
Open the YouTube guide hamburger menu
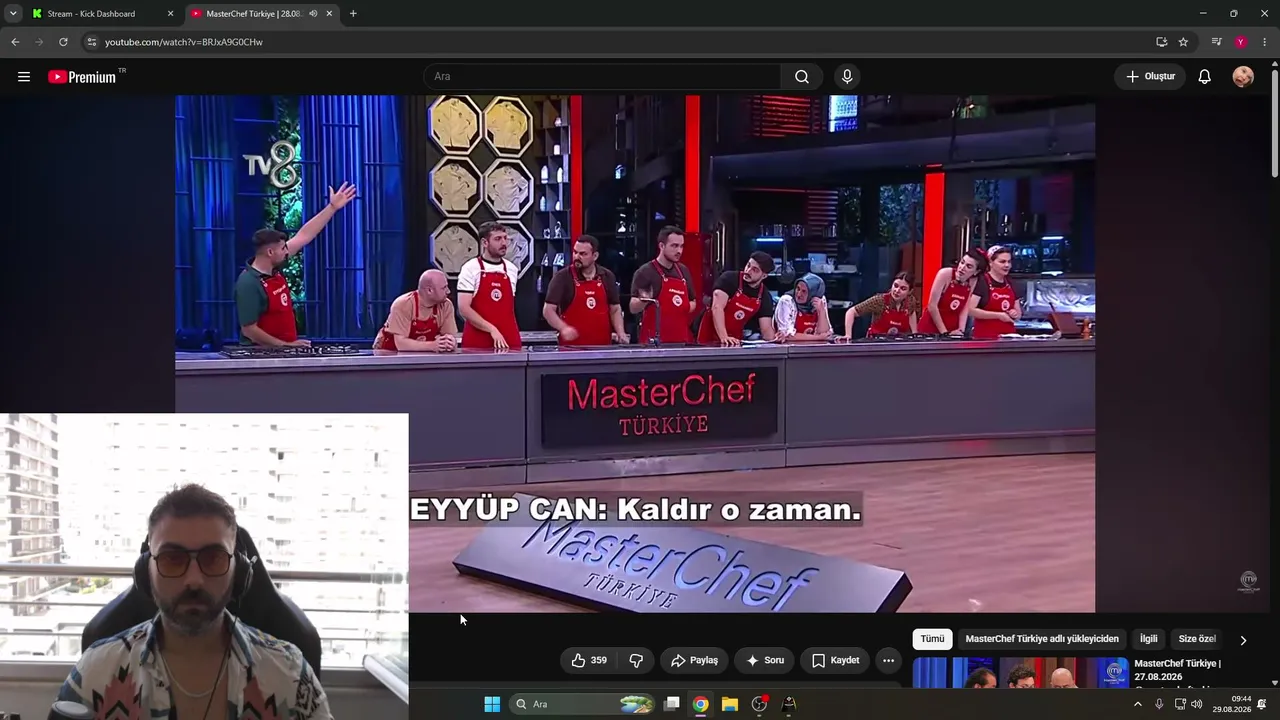(x=24, y=77)
